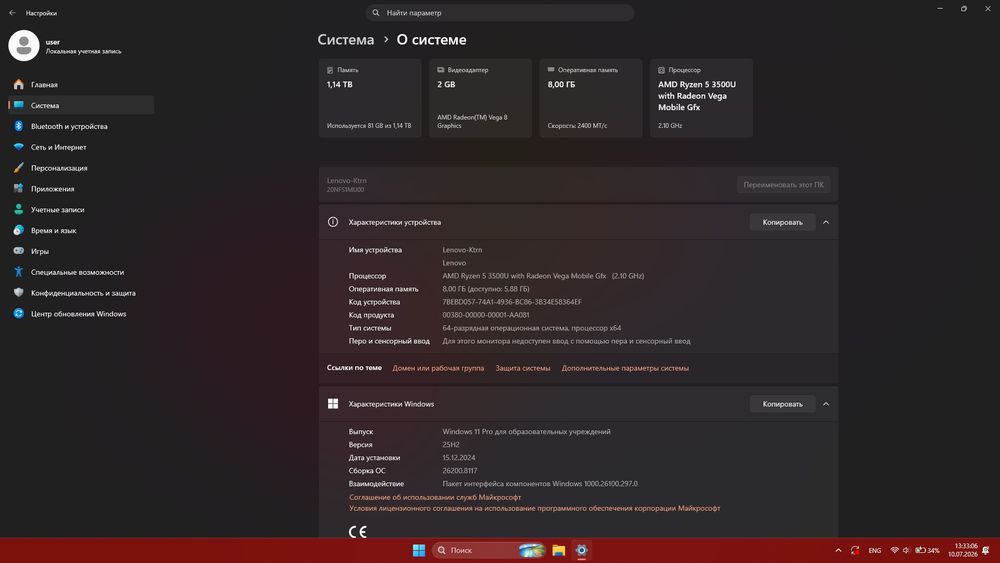The width and height of the screenshot is (1000, 563).
Task: Click the red sync tray icon
Action: coord(855,550)
